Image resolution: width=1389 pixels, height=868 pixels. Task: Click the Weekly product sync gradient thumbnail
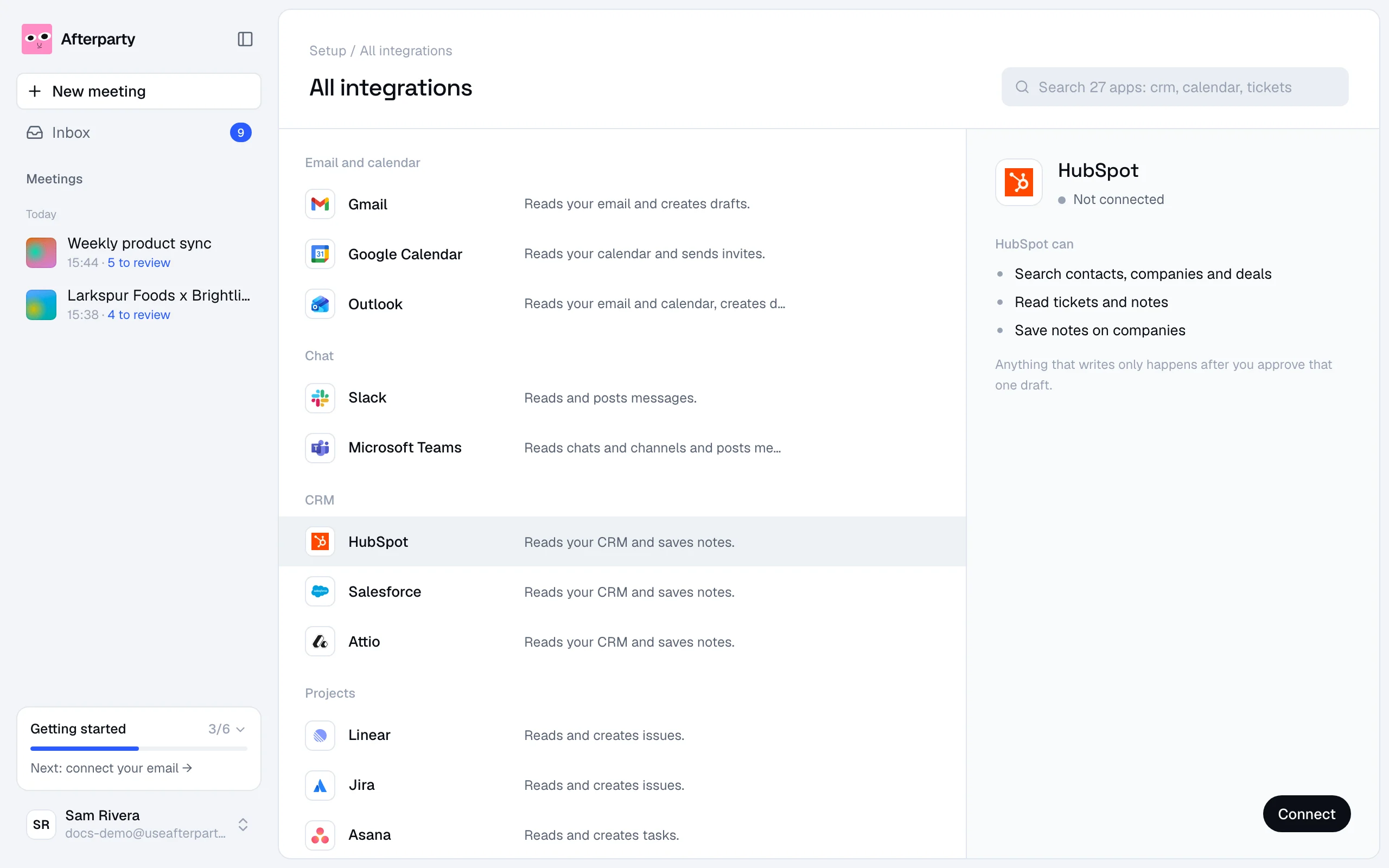click(41, 253)
